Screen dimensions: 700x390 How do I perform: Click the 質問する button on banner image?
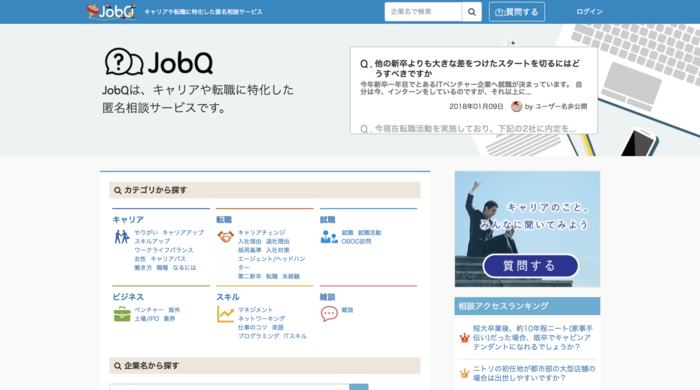coord(530,266)
